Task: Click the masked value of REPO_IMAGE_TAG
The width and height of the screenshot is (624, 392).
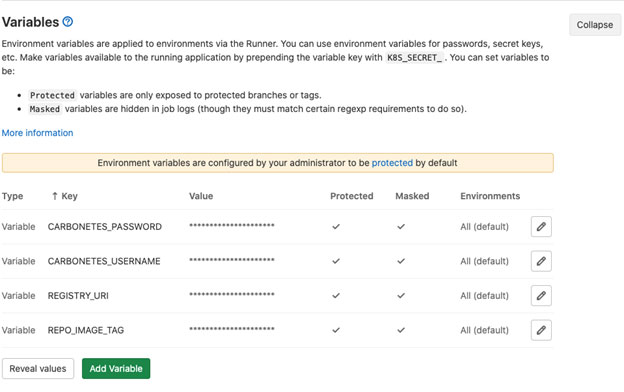Action: [x=232, y=330]
